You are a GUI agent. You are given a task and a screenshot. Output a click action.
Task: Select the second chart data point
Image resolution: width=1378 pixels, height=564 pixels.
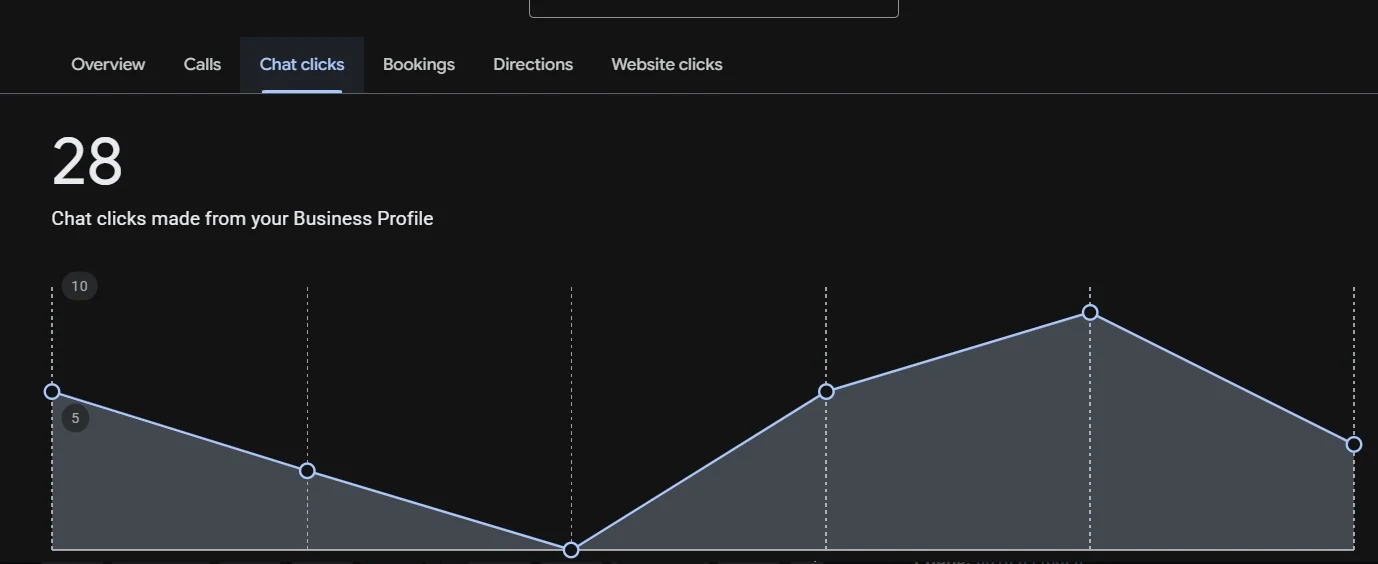(307, 470)
